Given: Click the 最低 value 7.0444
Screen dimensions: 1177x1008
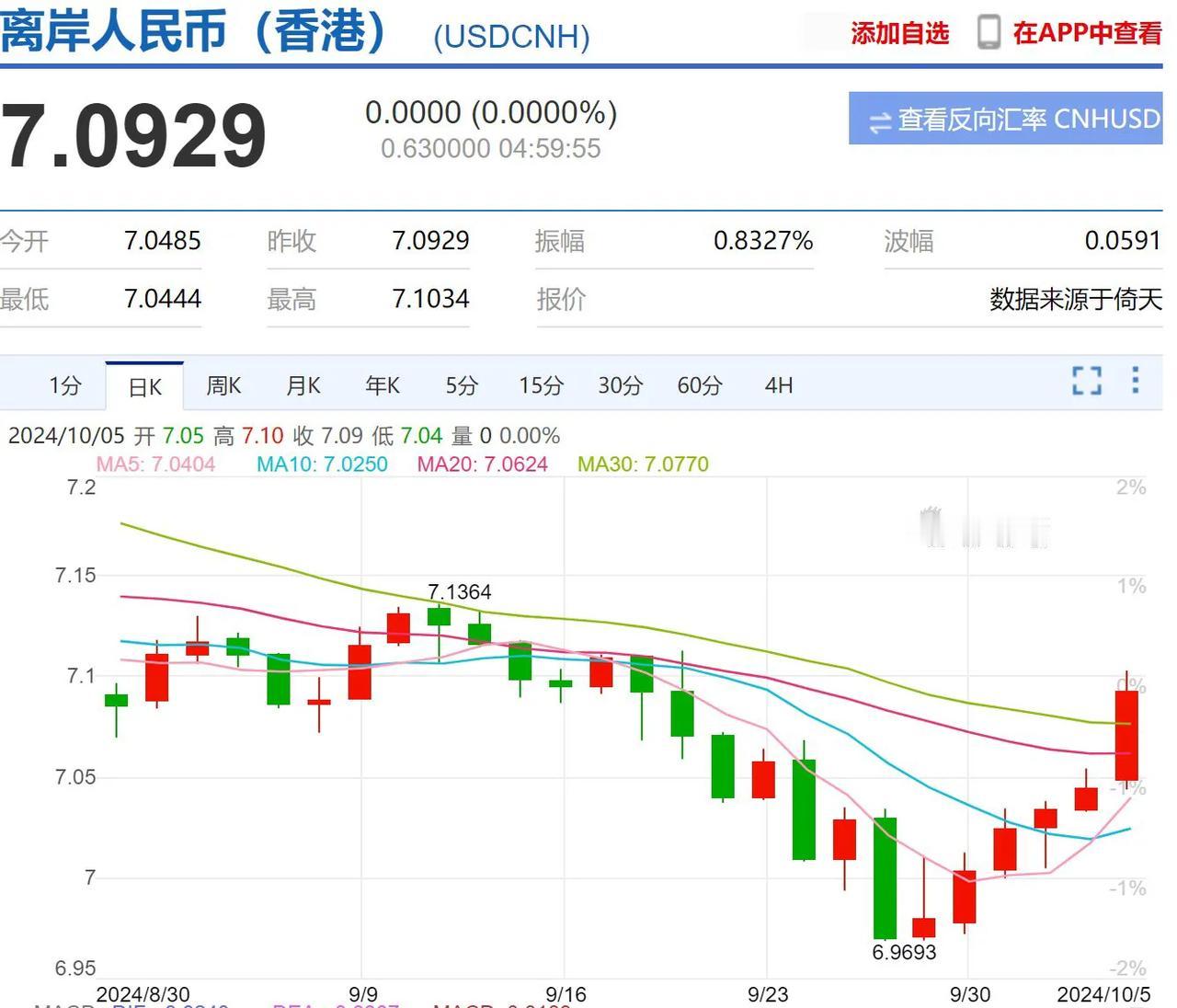Looking at the screenshot, I should (x=163, y=299).
